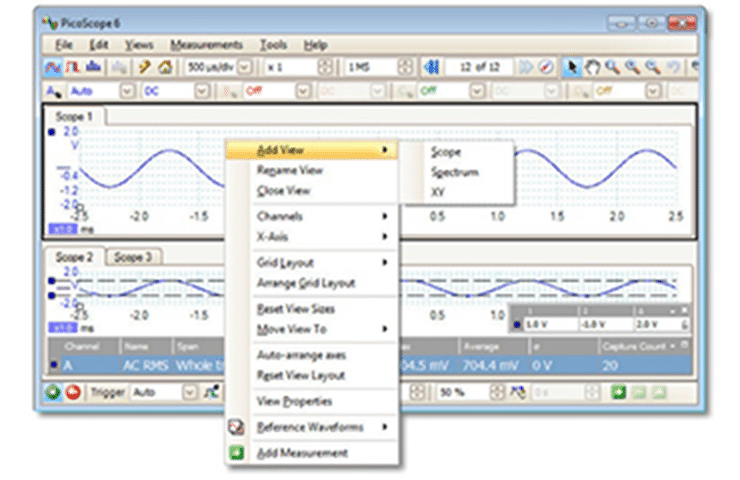740x480 pixels.
Task: Go to the next waveform buffer
Action: pyautogui.click(x=526, y=67)
